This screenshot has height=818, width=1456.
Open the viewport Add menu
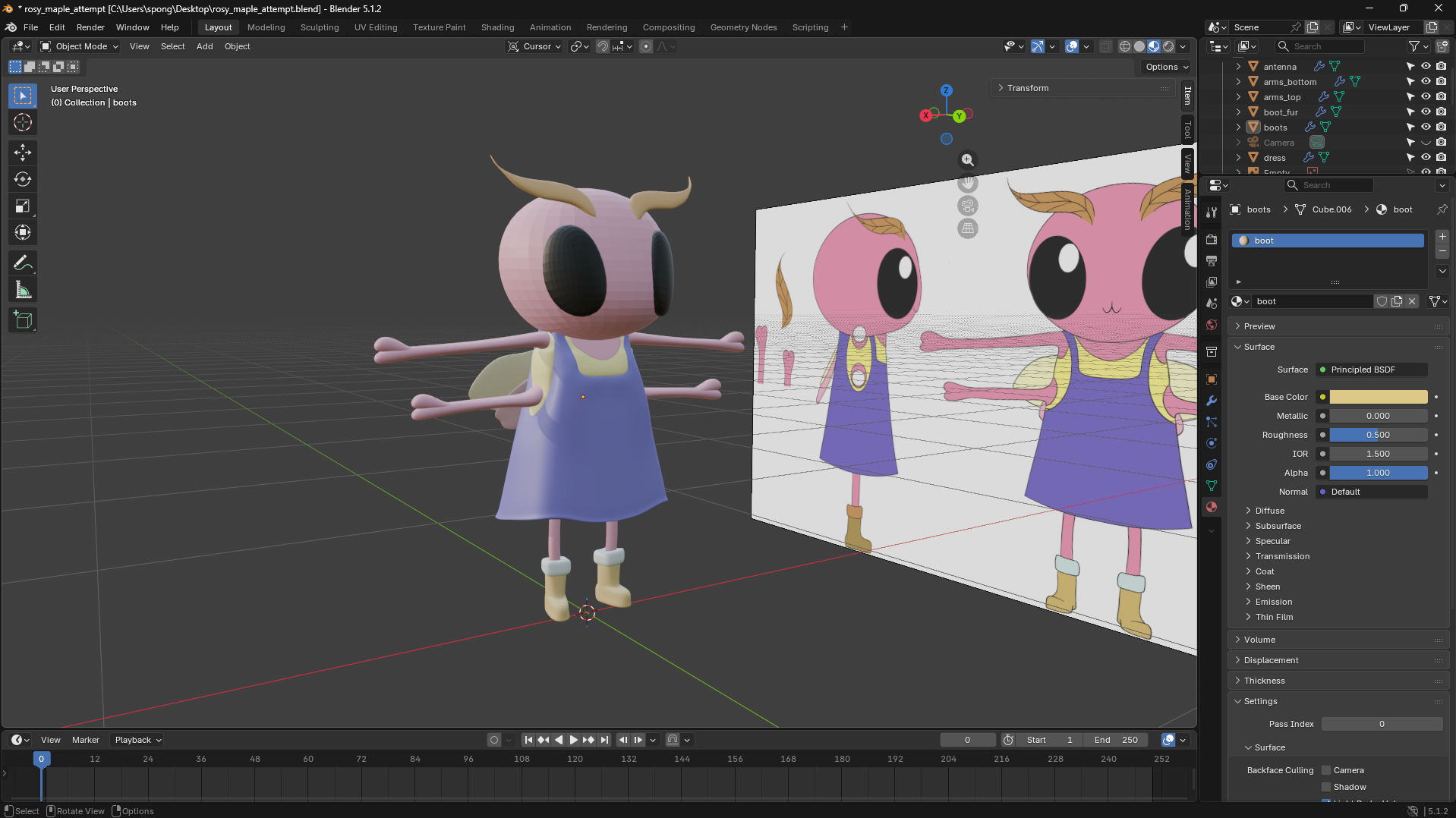[205, 46]
